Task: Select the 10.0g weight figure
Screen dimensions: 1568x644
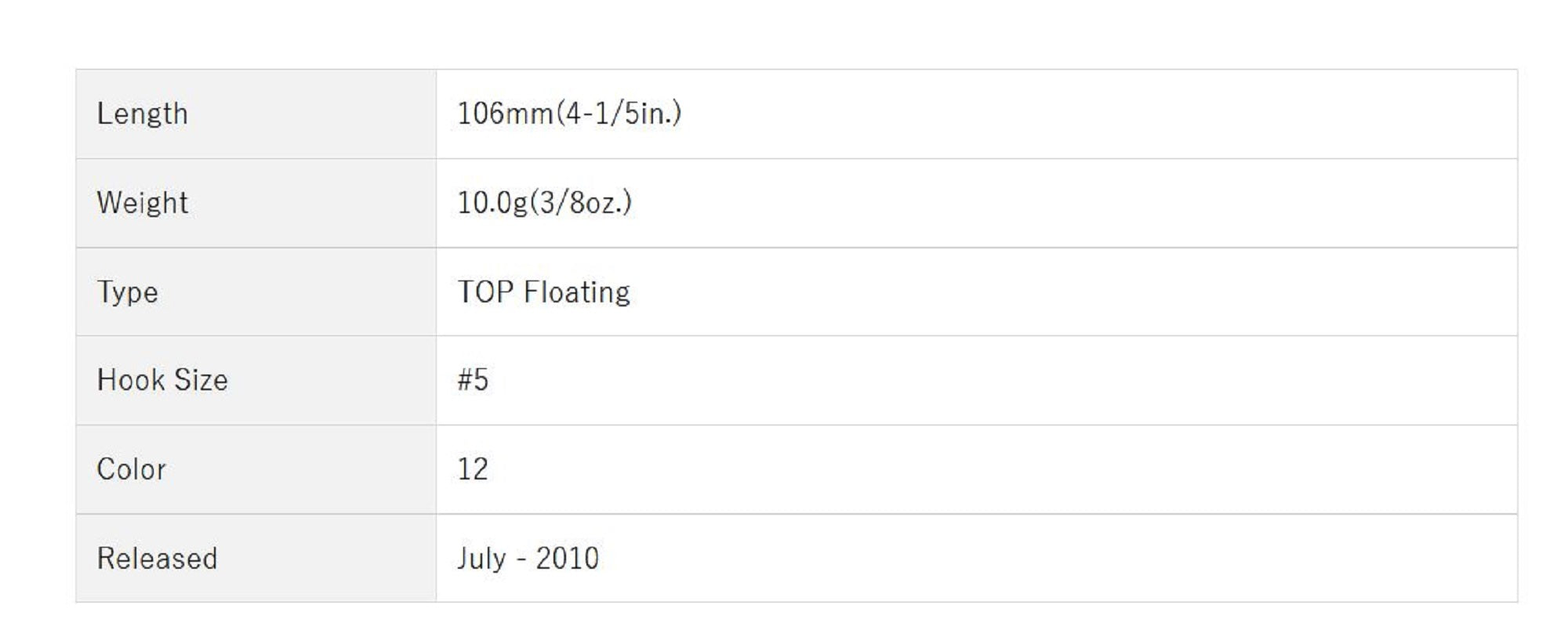Action: click(x=492, y=203)
